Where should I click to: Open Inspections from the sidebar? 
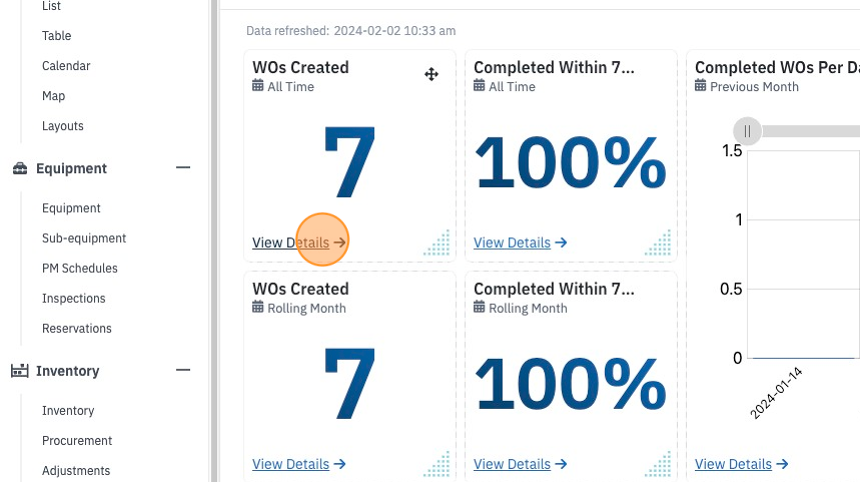(x=73, y=298)
